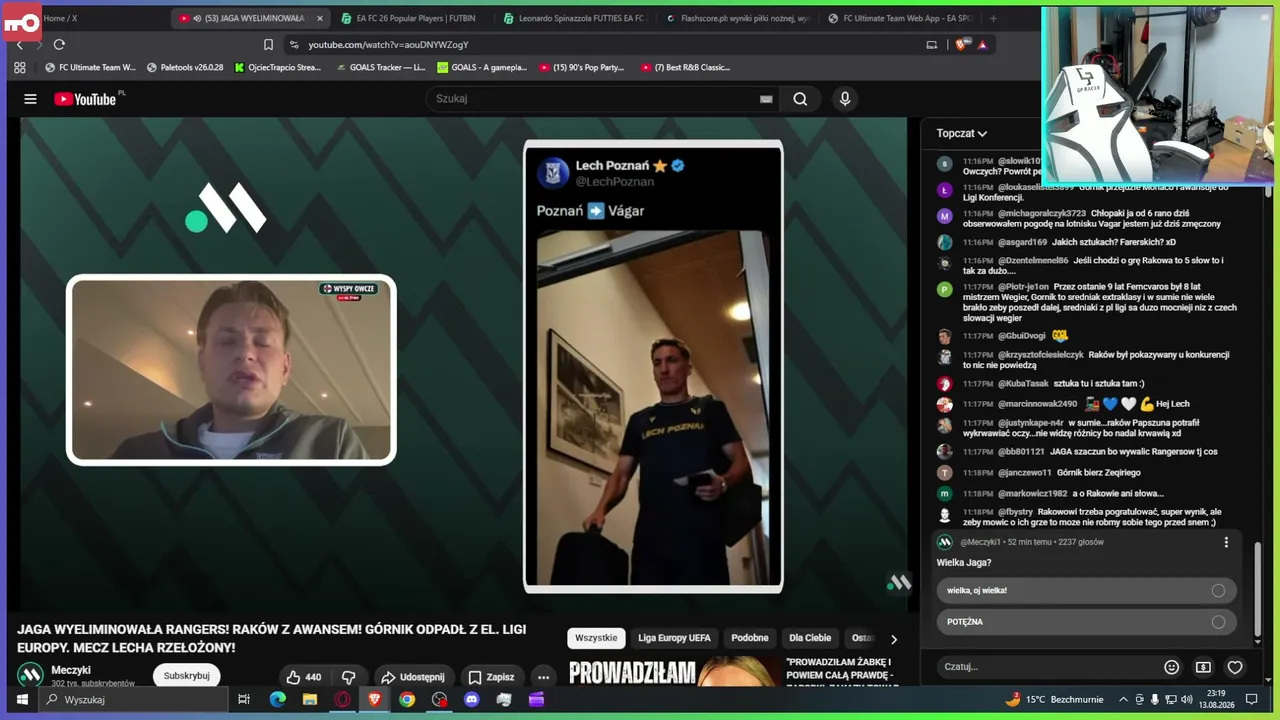Switch to Leonardo Spinazzola FUTTIES tab

coord(575,18)
